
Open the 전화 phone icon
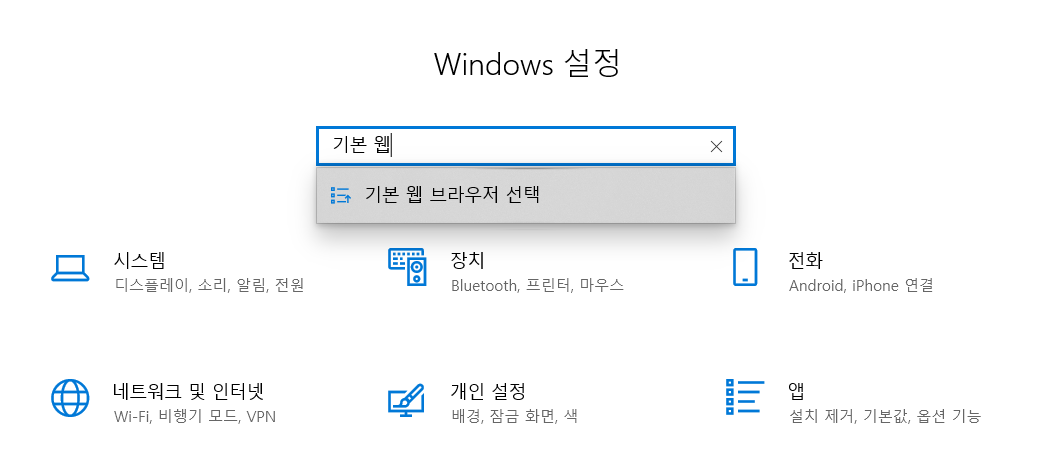pos(745,267)
